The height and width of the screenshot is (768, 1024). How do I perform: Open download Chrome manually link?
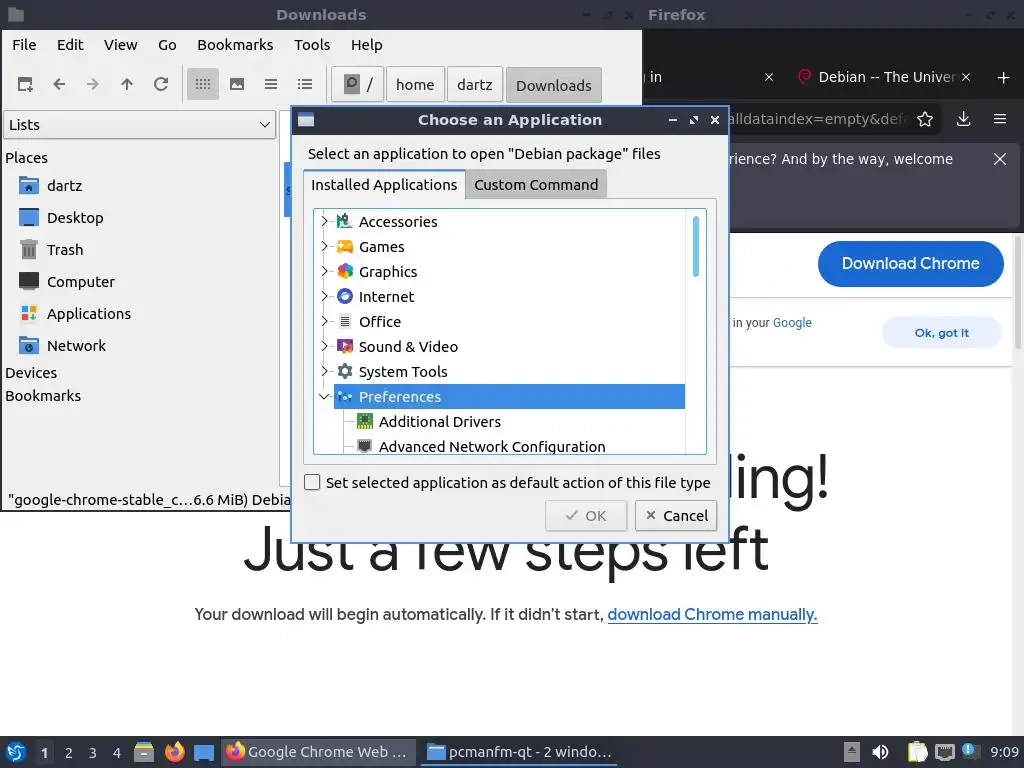pyautogui.click(x=712, y=615)
